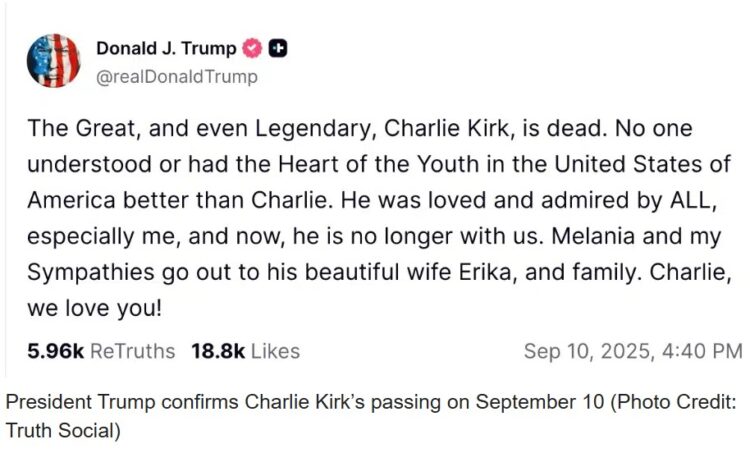This screenshot has height=453, width=750.
Task: Click the ReTruths label
Action: tap(132, 351)
